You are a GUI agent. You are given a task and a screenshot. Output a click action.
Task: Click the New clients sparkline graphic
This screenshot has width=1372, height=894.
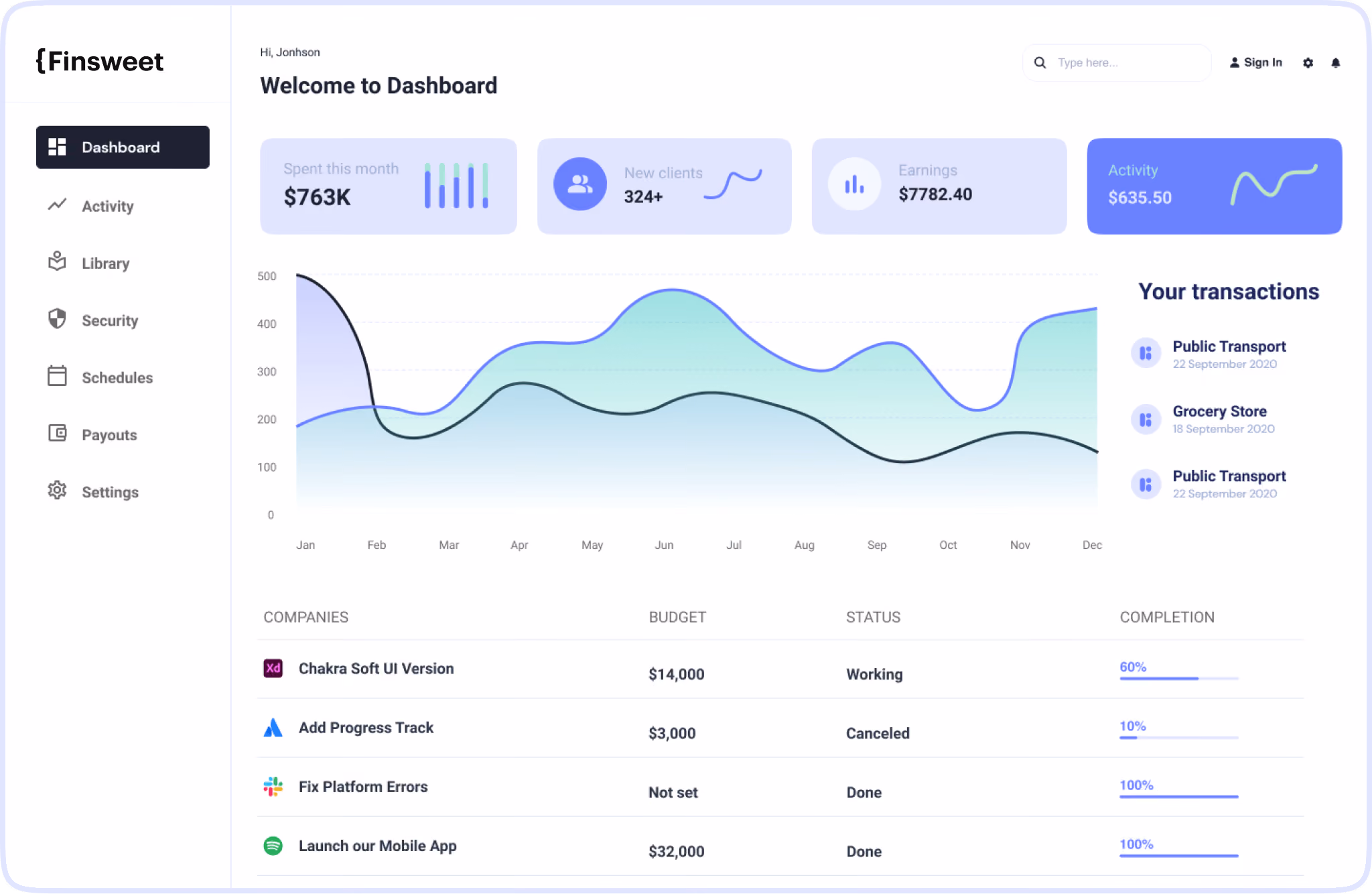click(733, 184)
